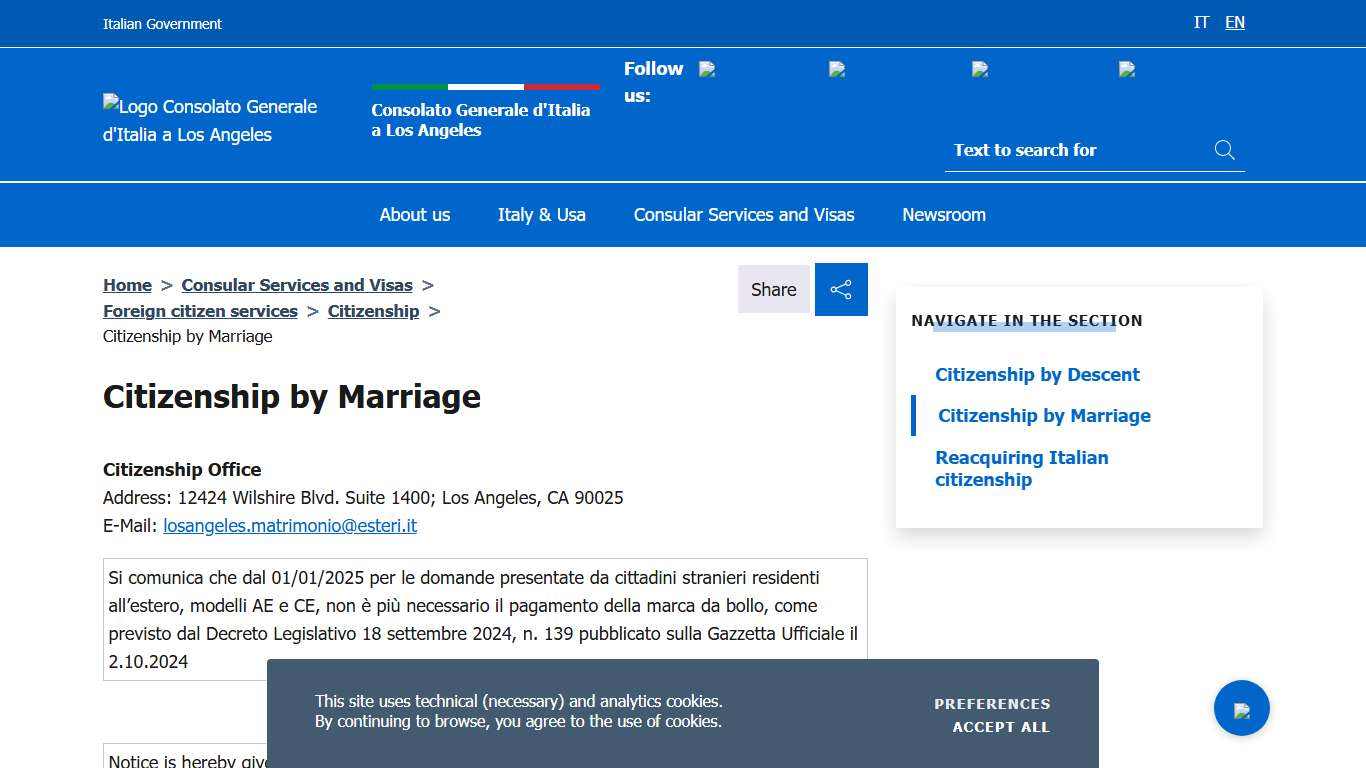Open the first social media icon after Follow us
This screenshot has height=768, width=1366.
point(706,69)
